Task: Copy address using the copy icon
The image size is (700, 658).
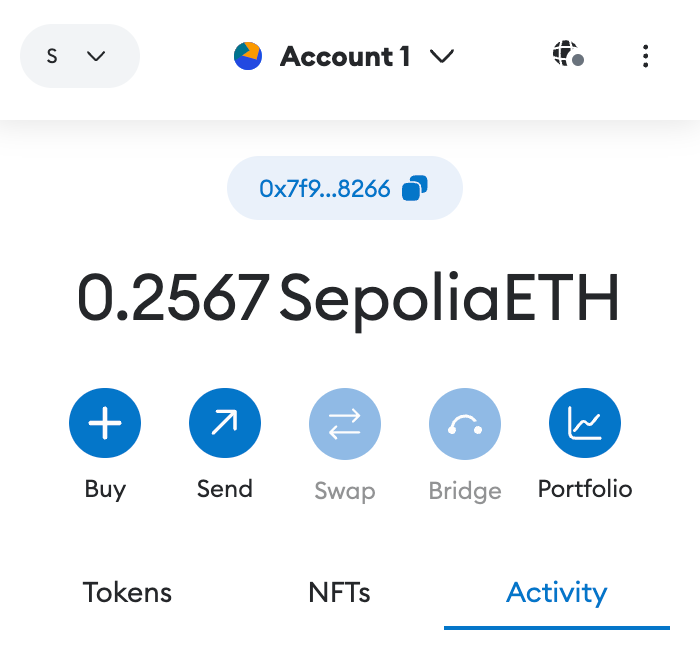Action: [x=415, y=188]
